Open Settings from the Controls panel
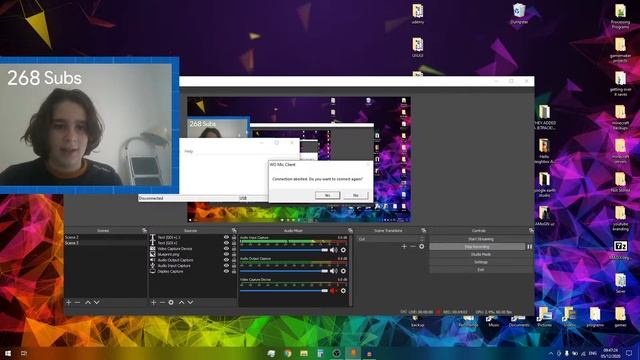Image resolution: width=640 pixels, height=360 pixels. [481, 262]
